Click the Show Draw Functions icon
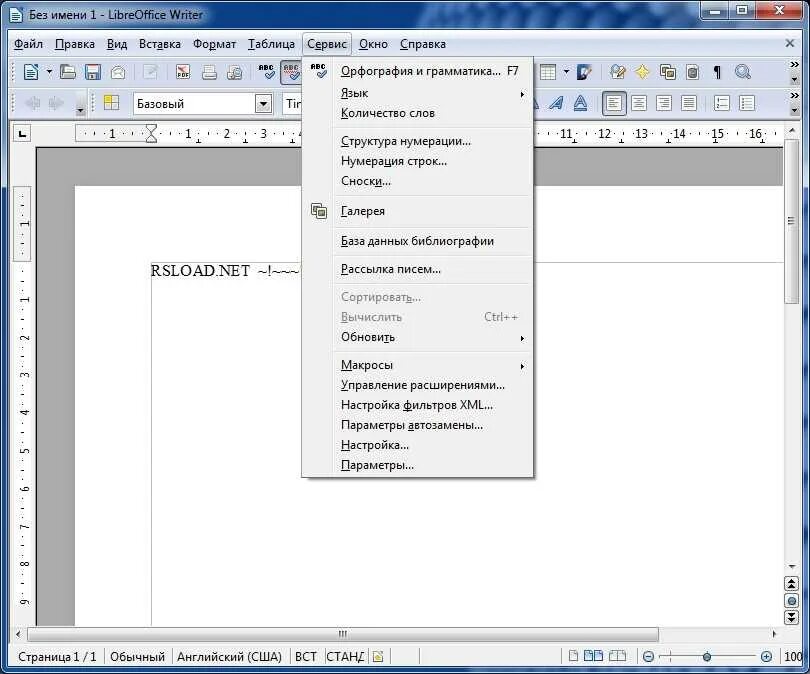Screen dimensions: 810x674 tap(584, 72)
